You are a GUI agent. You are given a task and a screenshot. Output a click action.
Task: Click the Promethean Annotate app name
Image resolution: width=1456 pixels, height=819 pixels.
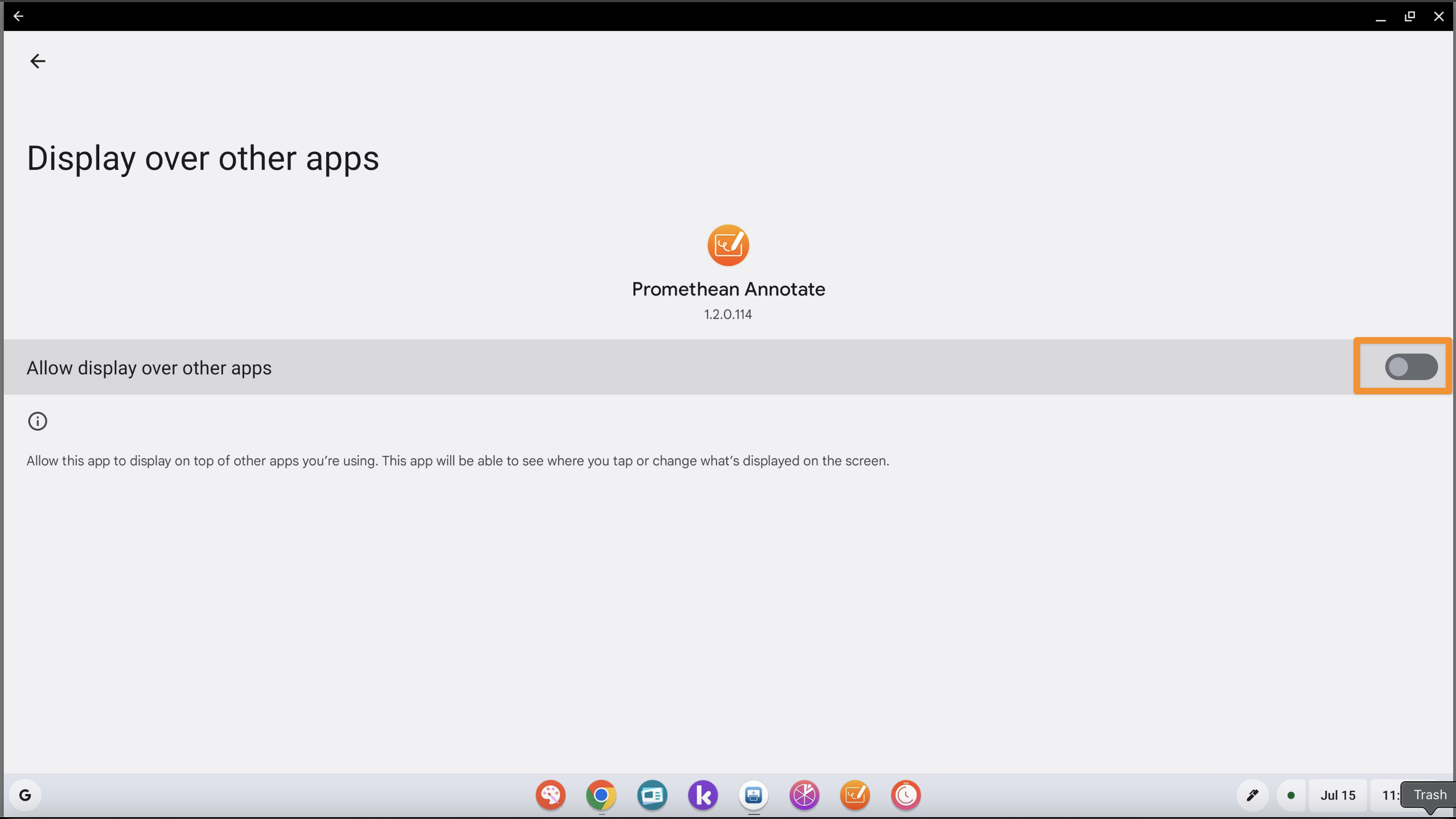point(728,289)
